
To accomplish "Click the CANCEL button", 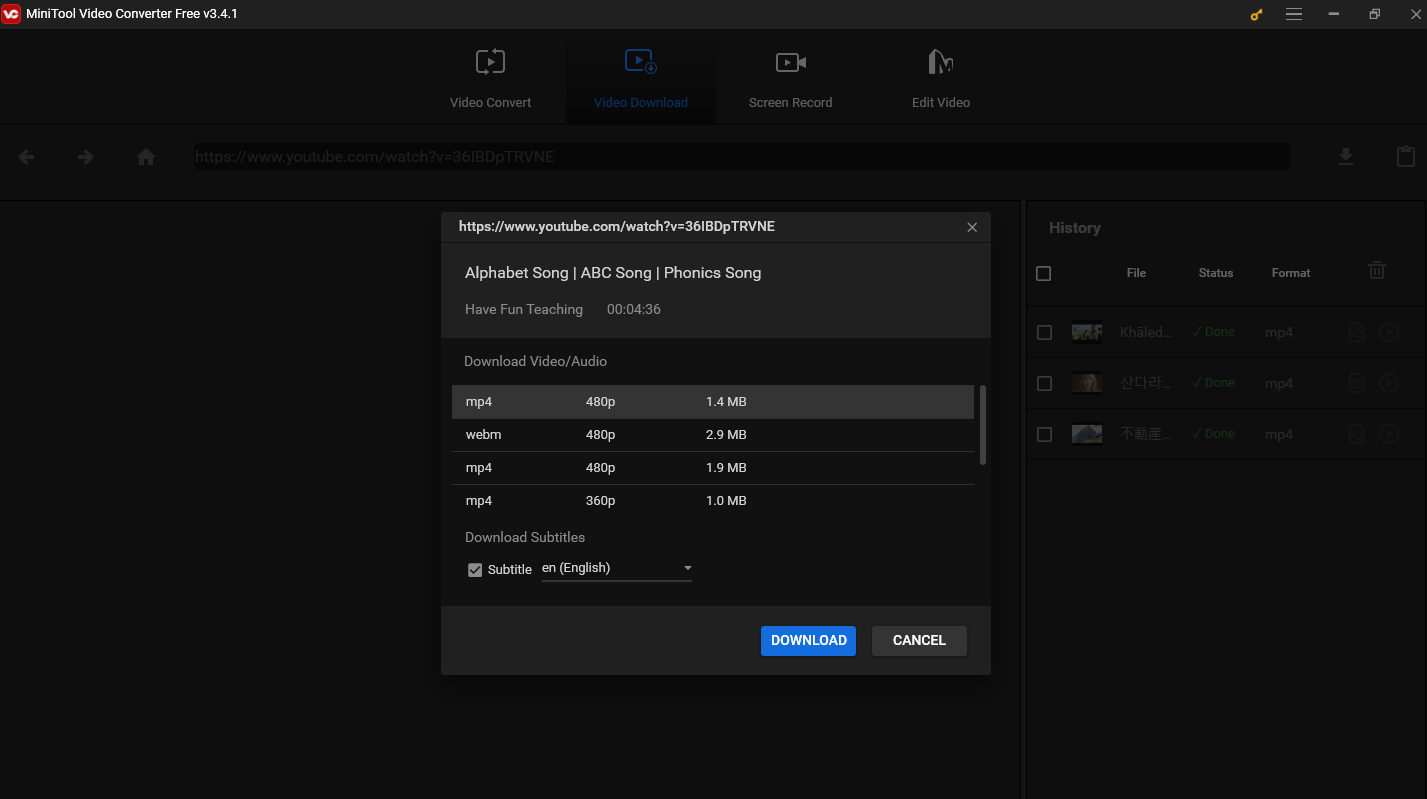I will pyautogui.click(x=919, y=641).
